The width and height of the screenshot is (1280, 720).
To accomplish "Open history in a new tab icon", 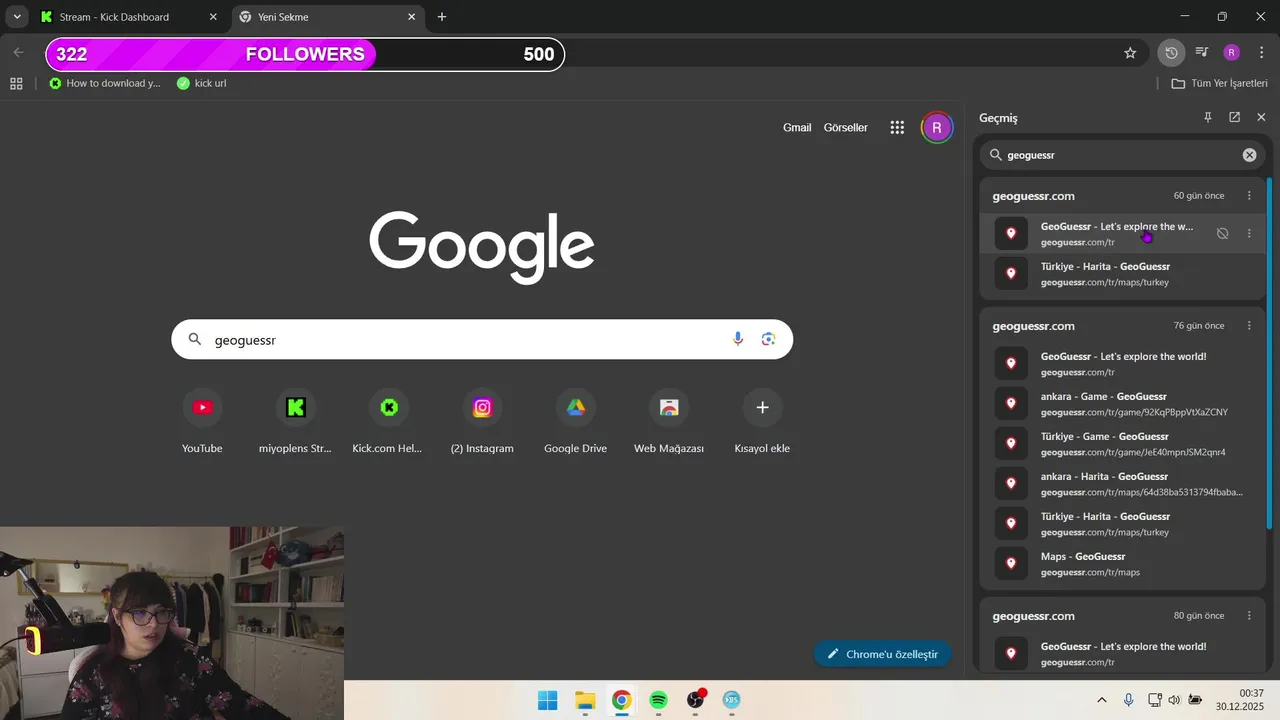I will coord(1234,117).
